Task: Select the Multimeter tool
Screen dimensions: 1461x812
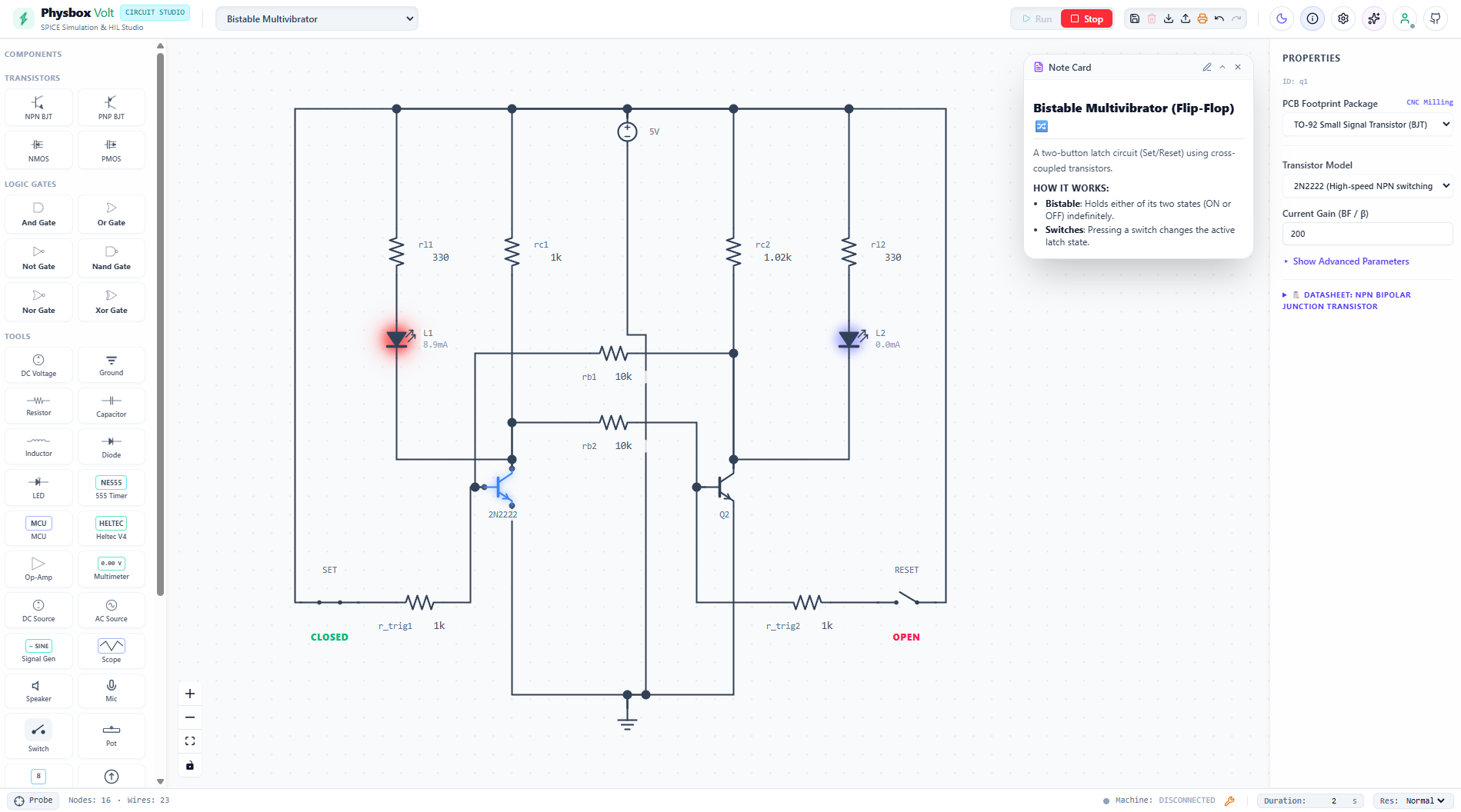Action: click(111, 569)
